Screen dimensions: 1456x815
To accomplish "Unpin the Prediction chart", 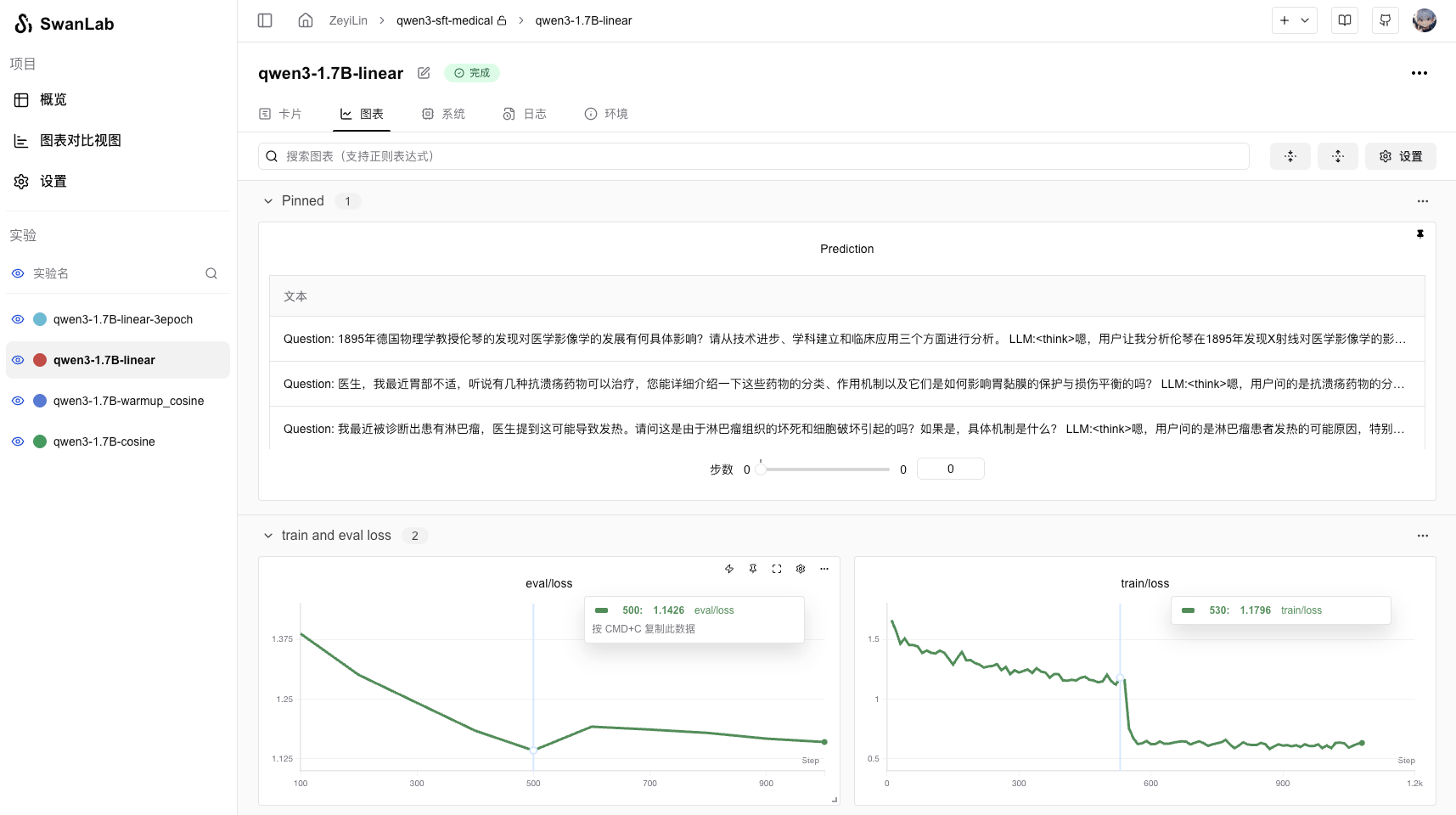I will 1419,234.
